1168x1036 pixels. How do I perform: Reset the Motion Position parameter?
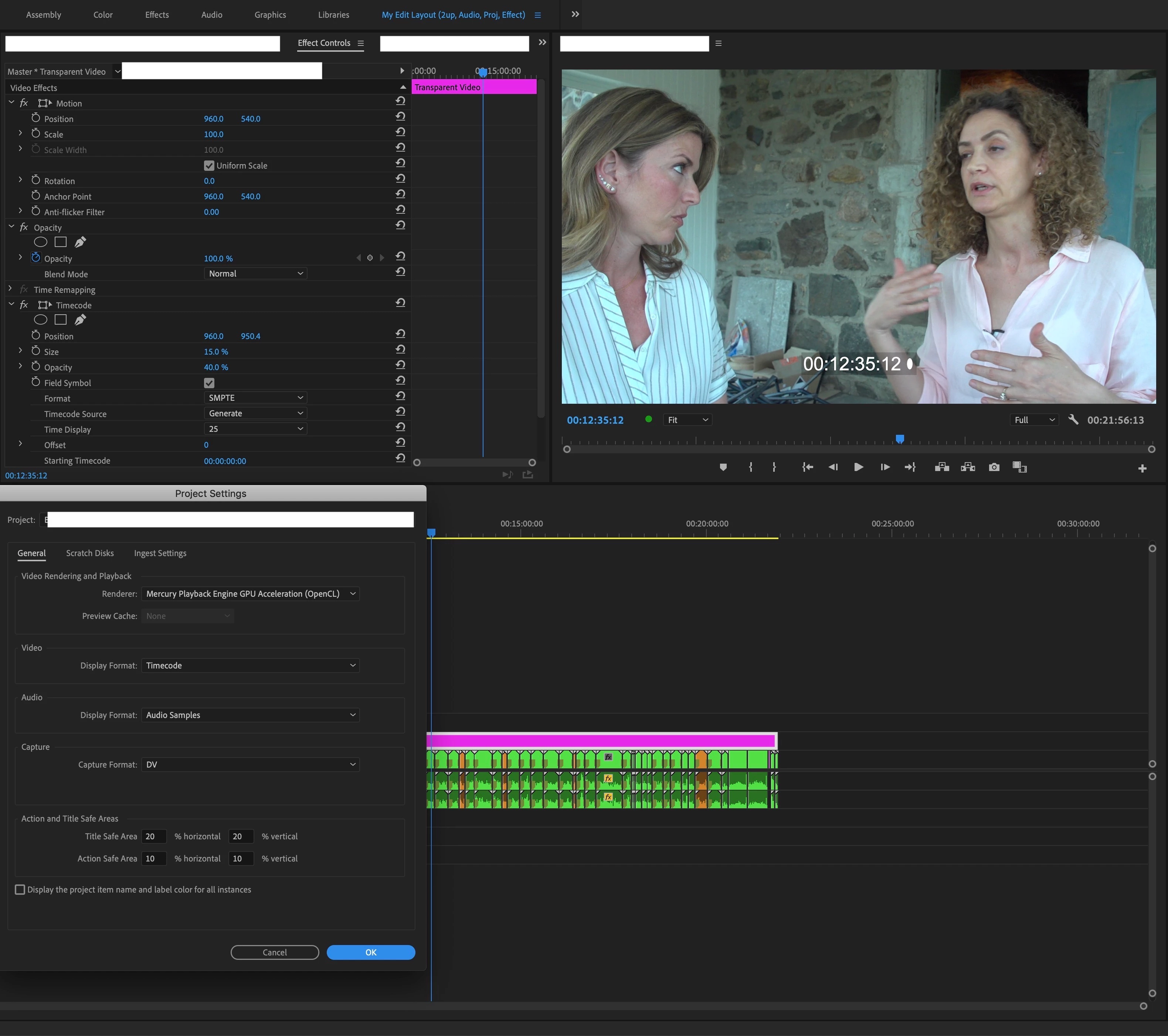pyautogui.click(x=400, y=116)
